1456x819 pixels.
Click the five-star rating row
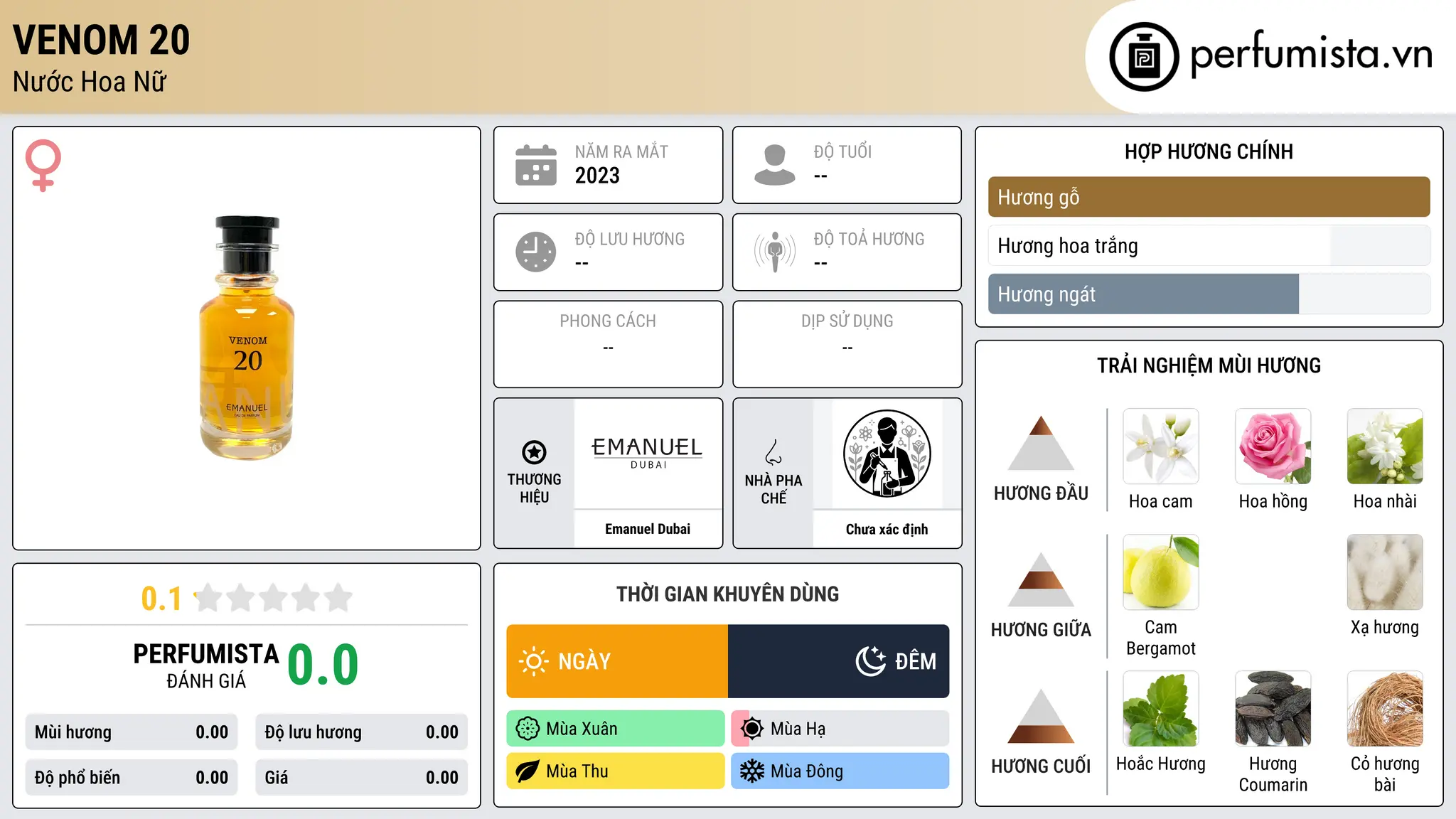[273, 598]
